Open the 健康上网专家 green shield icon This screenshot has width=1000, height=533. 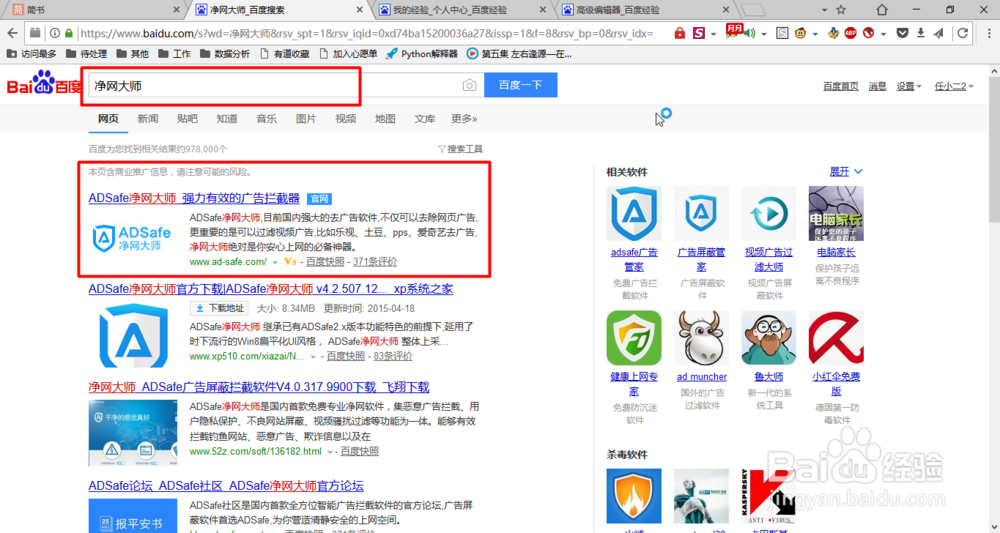point(634,338)
